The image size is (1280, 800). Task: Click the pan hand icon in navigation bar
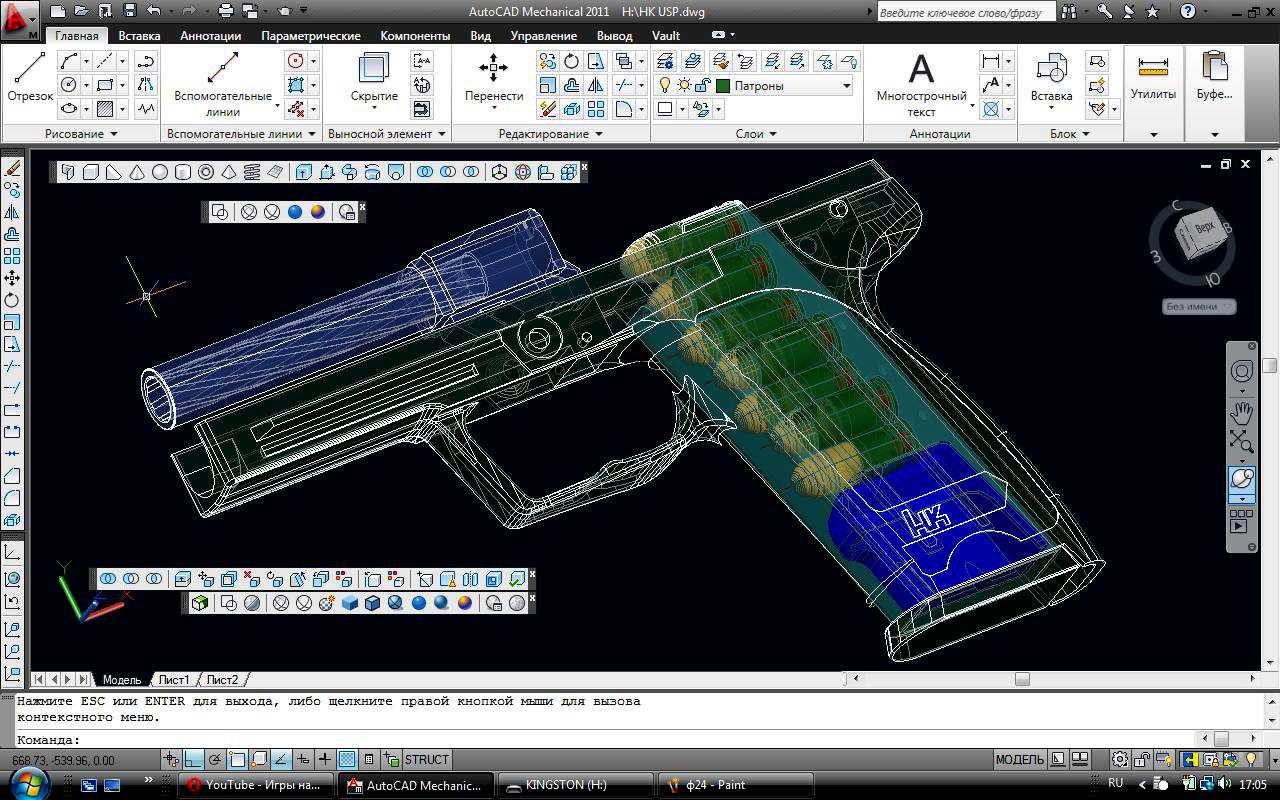1242,411
